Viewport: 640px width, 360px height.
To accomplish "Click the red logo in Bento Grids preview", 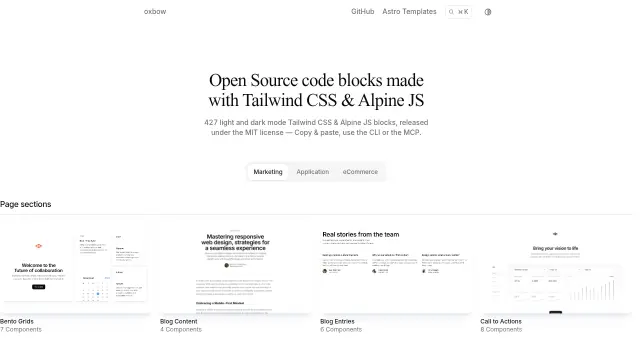I will [x=38, y=246].
